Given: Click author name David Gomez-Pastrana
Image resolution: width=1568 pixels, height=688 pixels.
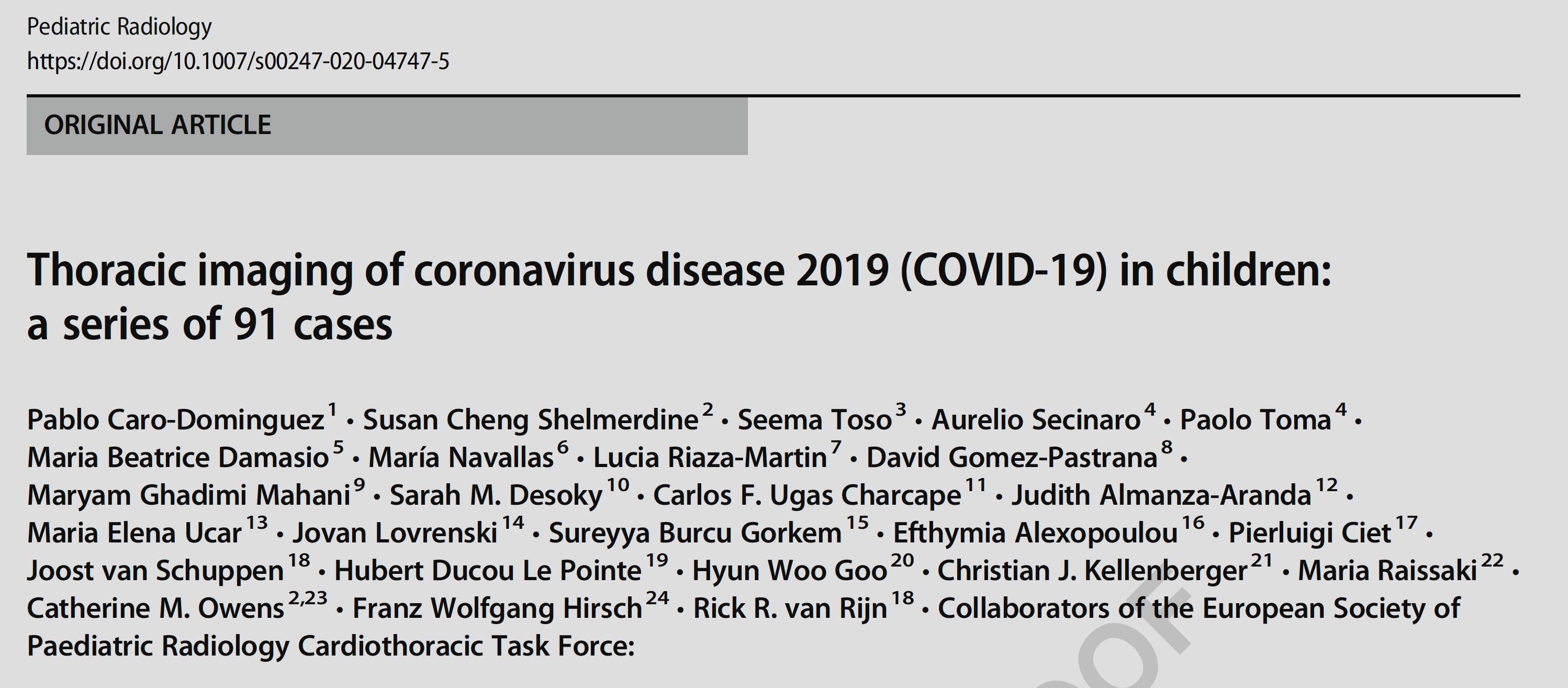Looking at the screenshot, I should point(1012,458).
